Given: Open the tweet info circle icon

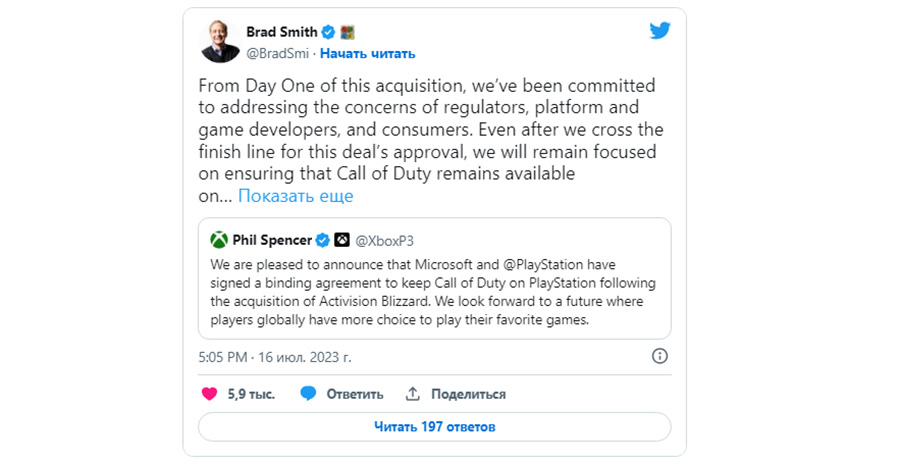Looking at the screenshot, I should (659, 356).
